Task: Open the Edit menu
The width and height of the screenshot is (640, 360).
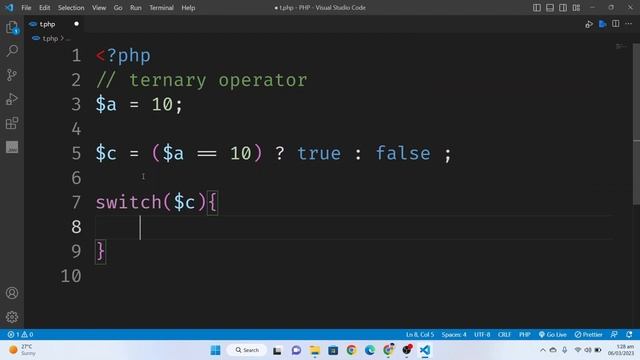Action: click(x=44, y=8)
